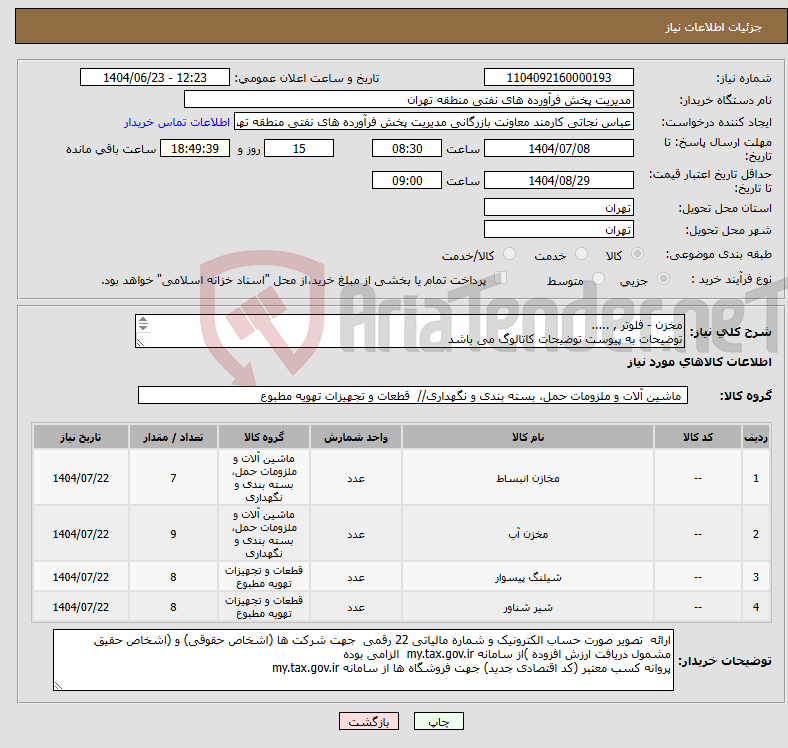Click the شیلنگ پیسوار item name
This screenshot has width=788, height=748.
pyautogui.click(x=528, y=577)
